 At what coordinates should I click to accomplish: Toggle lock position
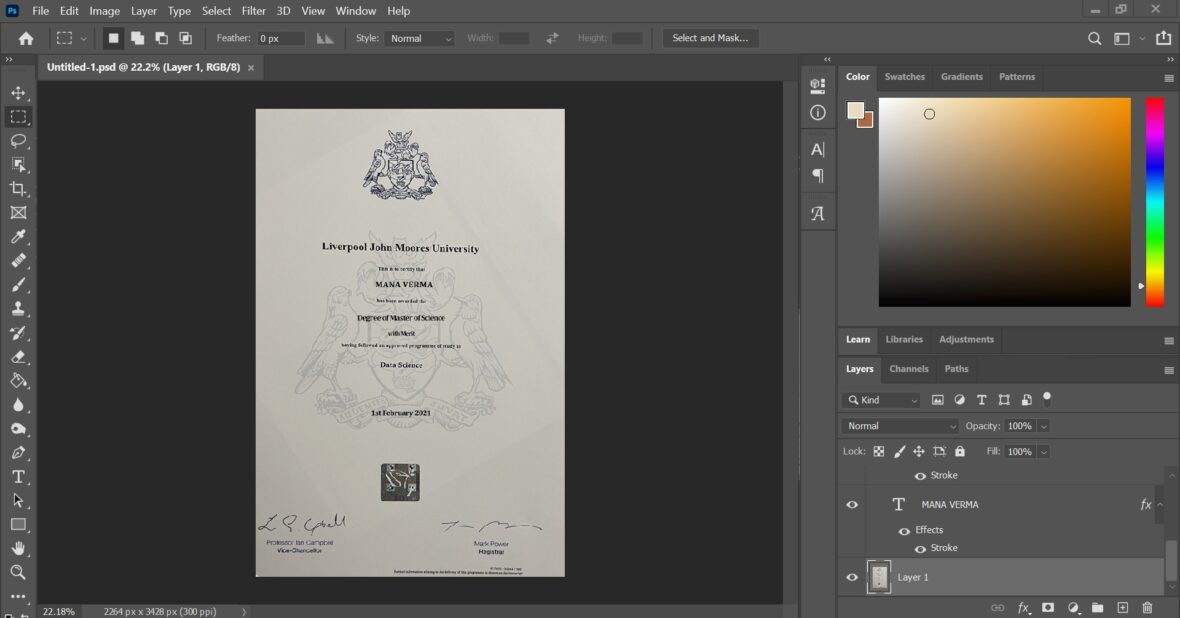click(919, 452)
